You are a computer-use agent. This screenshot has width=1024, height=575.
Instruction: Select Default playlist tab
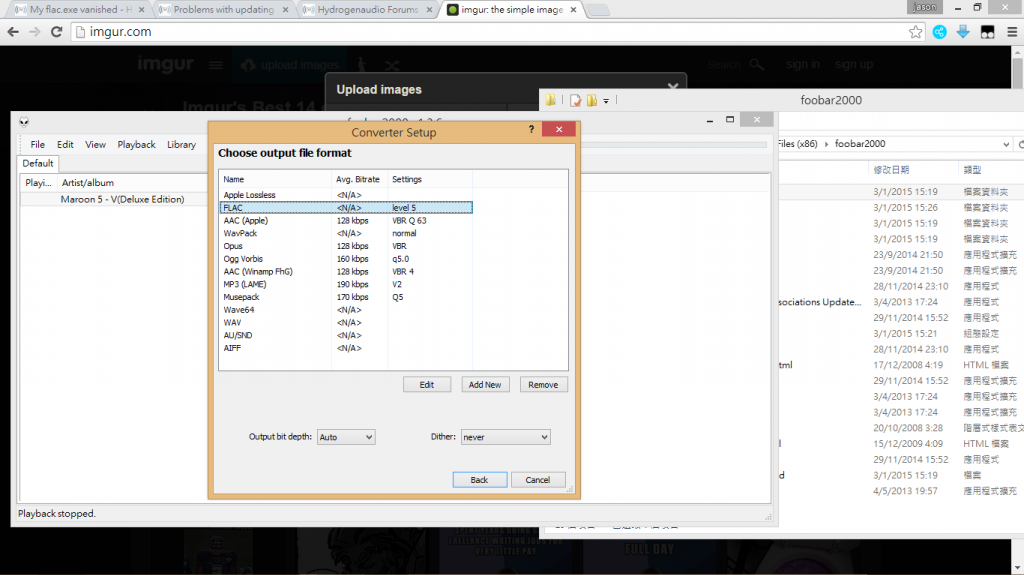pos(38,163)
